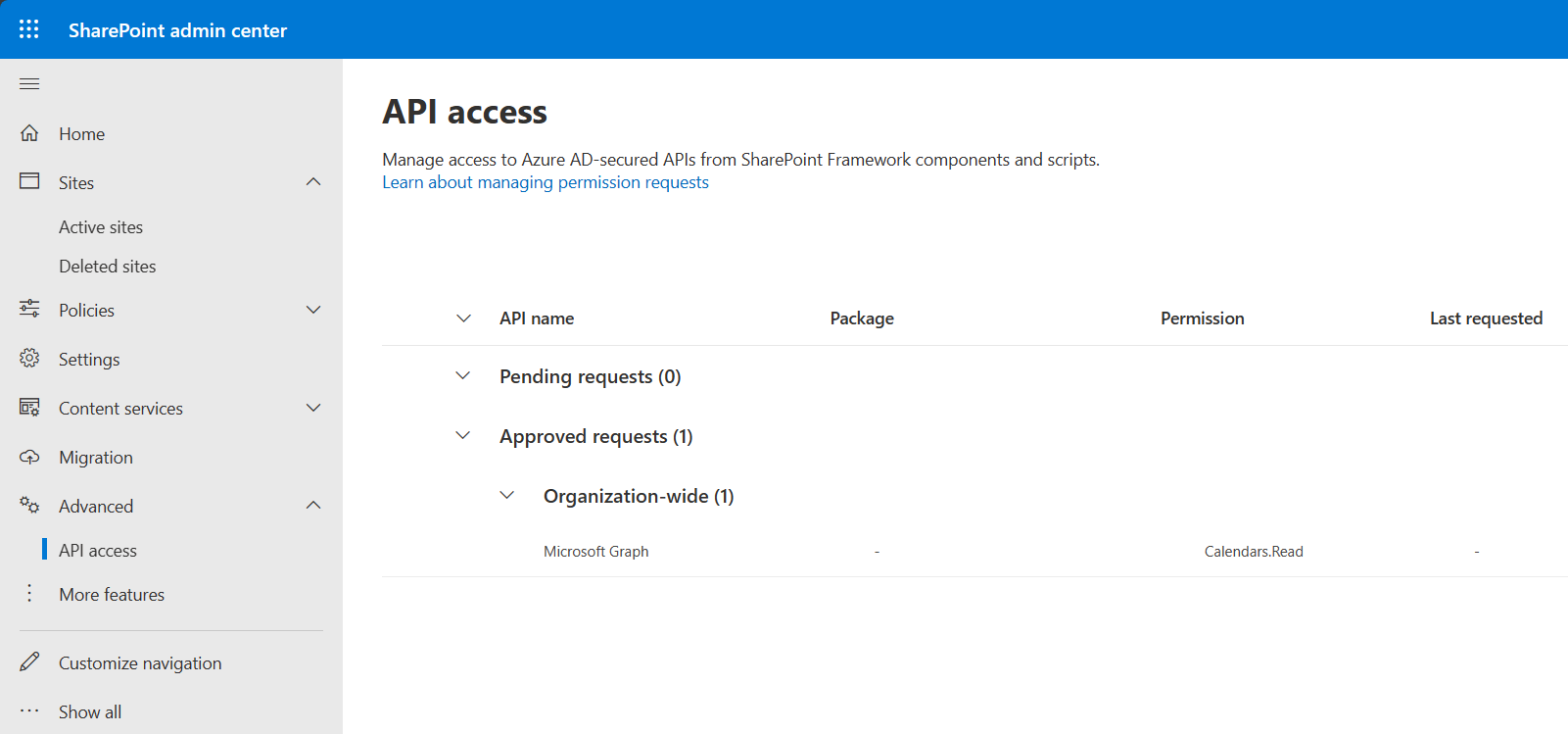Screen dimensions: 1568x734
Task: Open Active sites page
Action: [x=101, y=227]
